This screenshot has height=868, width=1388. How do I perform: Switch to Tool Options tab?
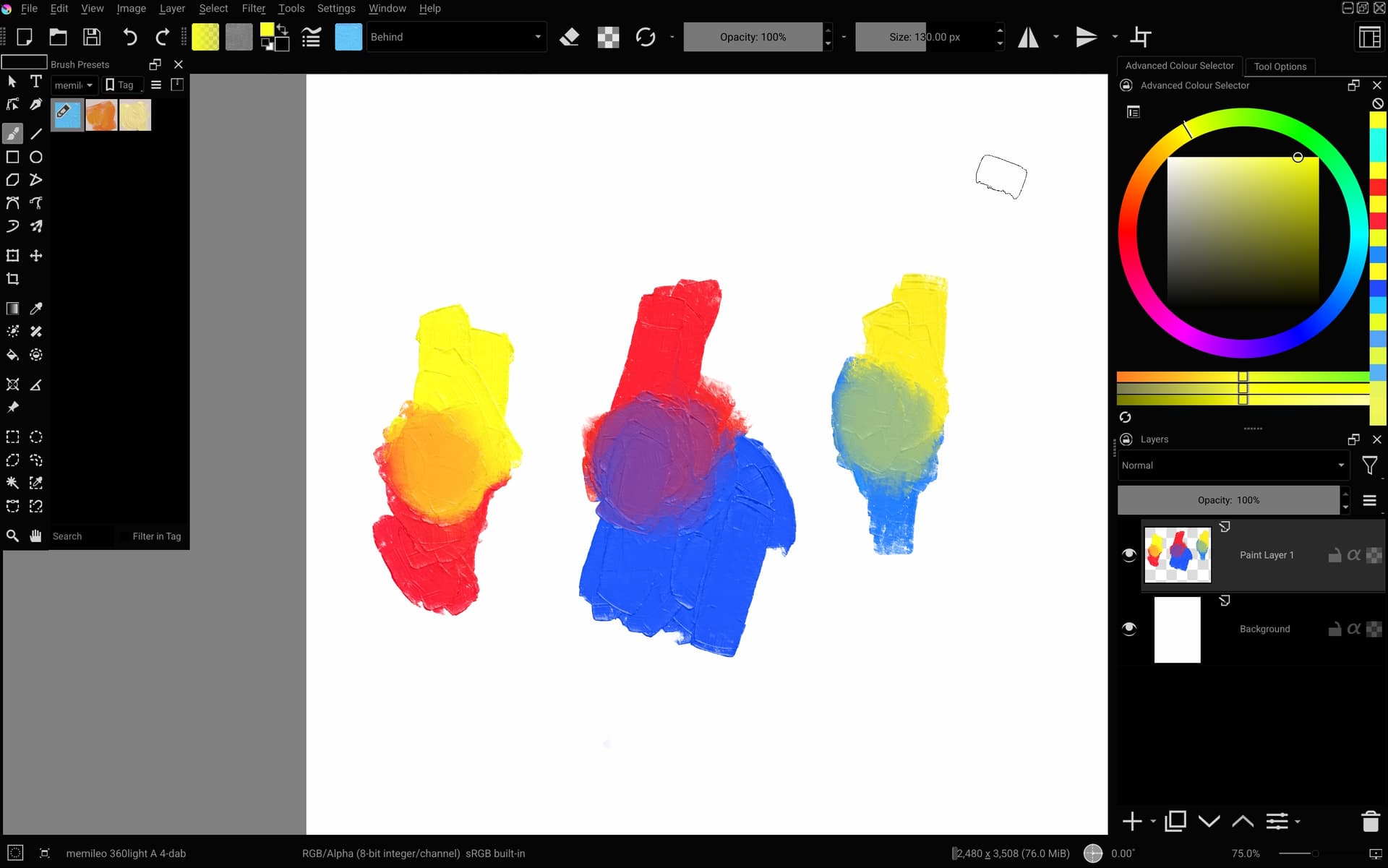tap(1280, 66)
